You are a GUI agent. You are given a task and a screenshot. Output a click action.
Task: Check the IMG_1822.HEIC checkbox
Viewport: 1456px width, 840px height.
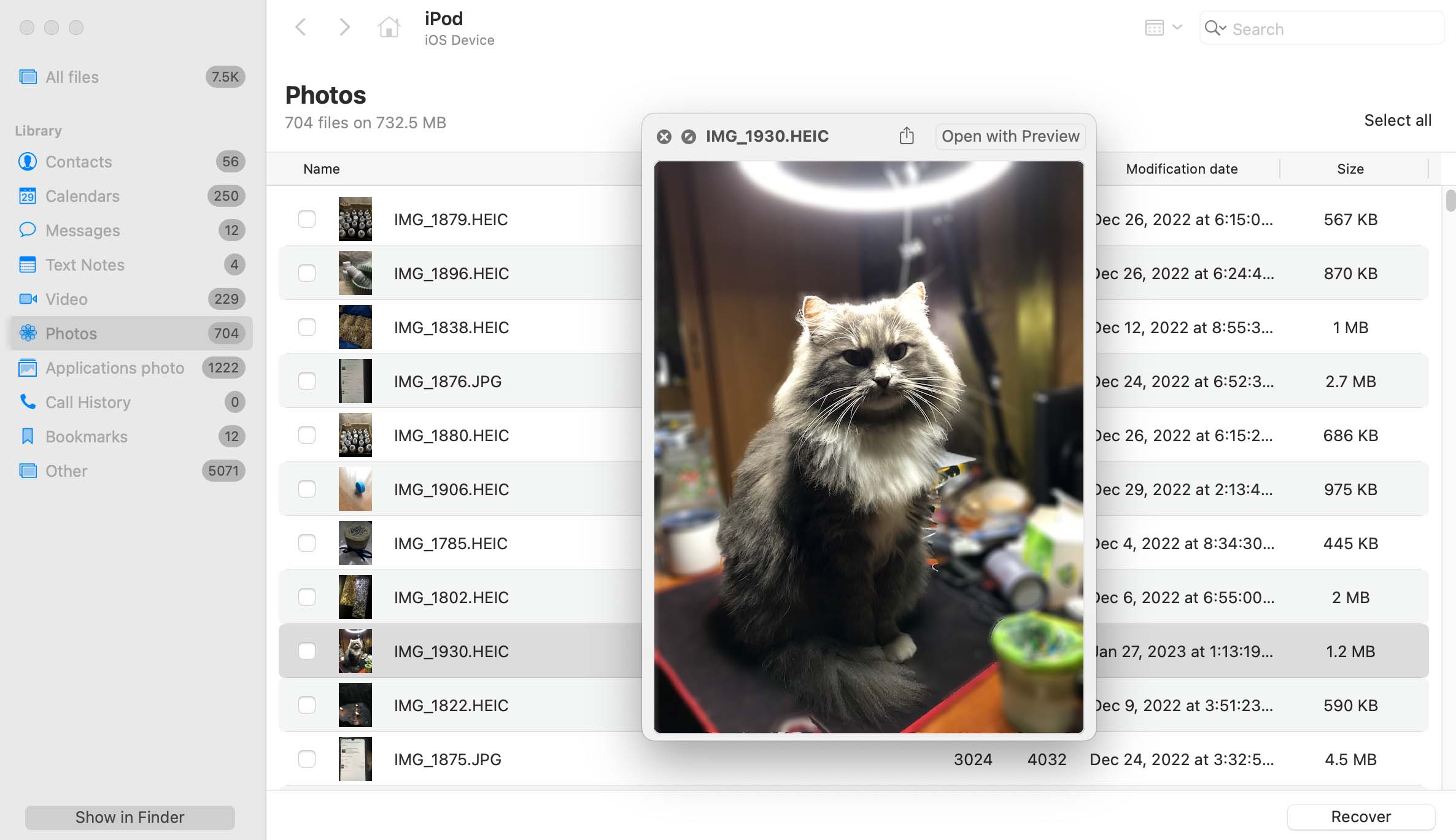[307, 705]
